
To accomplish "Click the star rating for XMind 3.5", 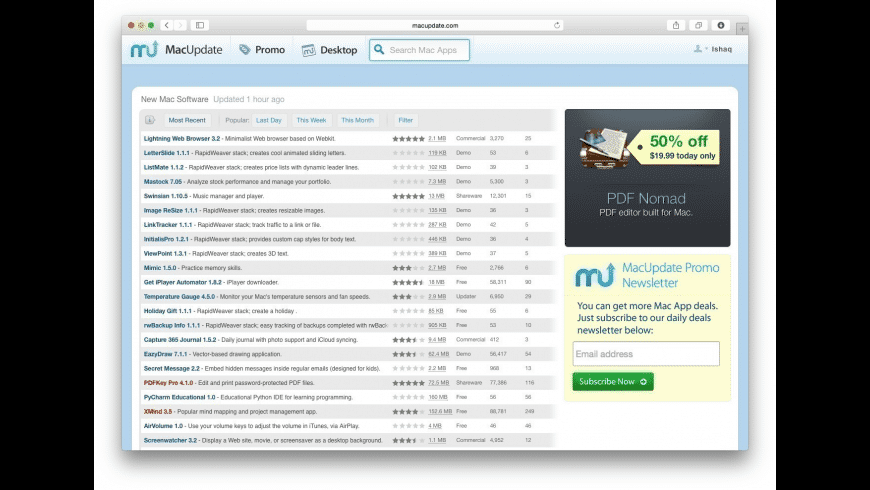I will point(408,412).
